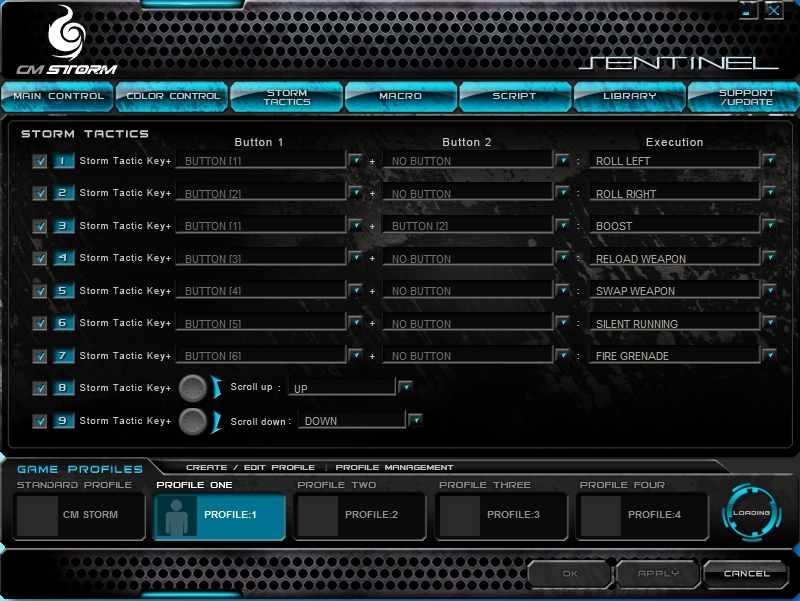Expand the ROLL LEFT execution dropdown
The height and width of the screenshot is (601, 800).
tap(769, 160)
